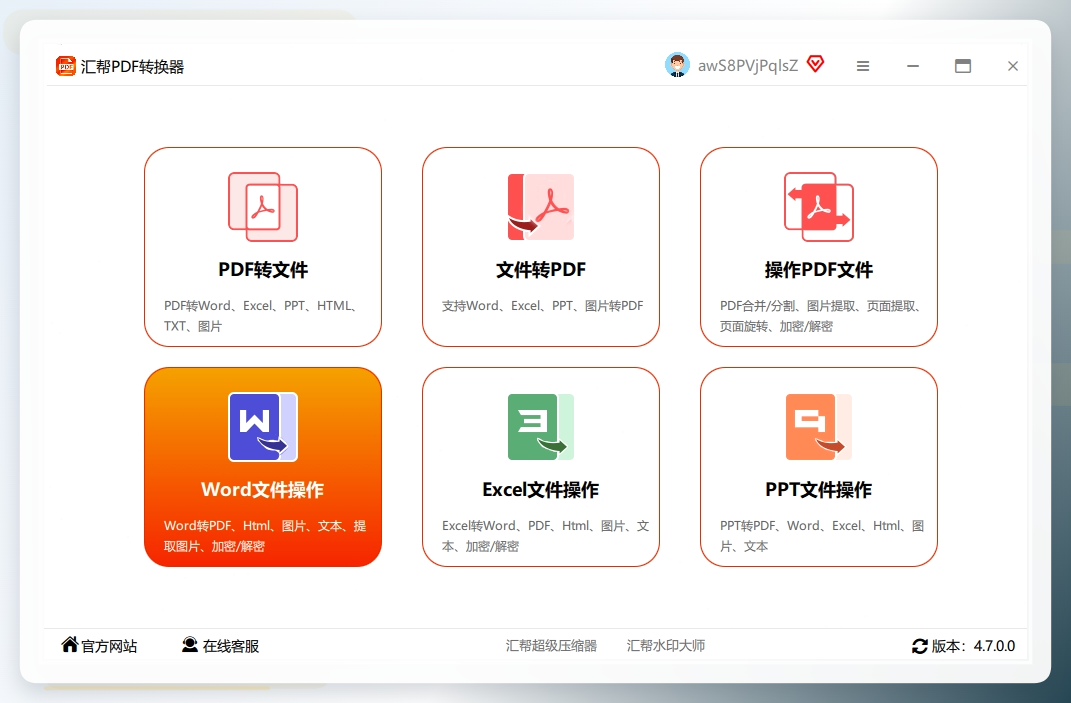Click description 'PDF转Word、Excel、PPT、HTML、TXT、图片'
1071x703 pixels.
pyautogui.click(x=263, y=316)
